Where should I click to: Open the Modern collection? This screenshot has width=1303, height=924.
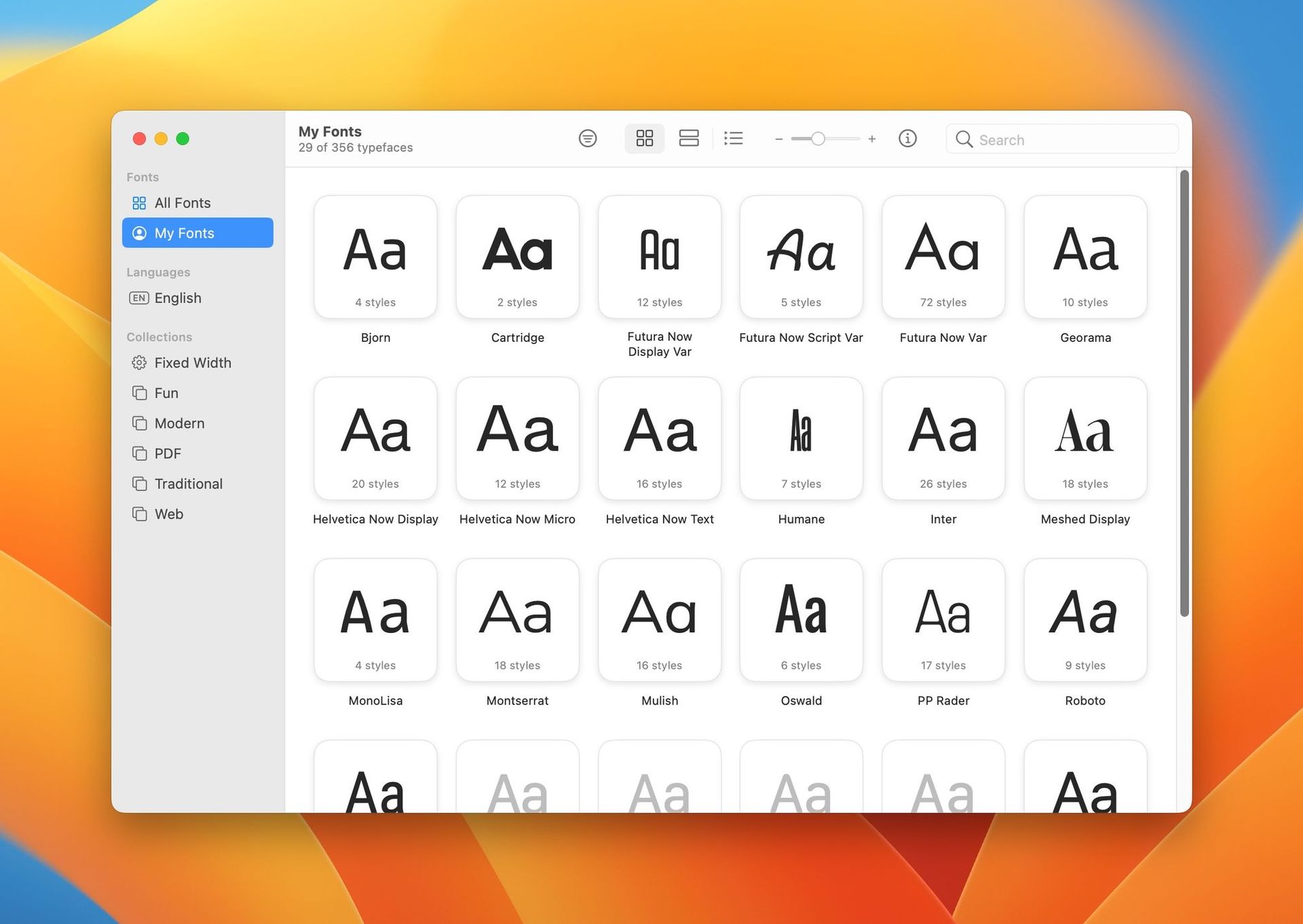(x=197, y=423)
